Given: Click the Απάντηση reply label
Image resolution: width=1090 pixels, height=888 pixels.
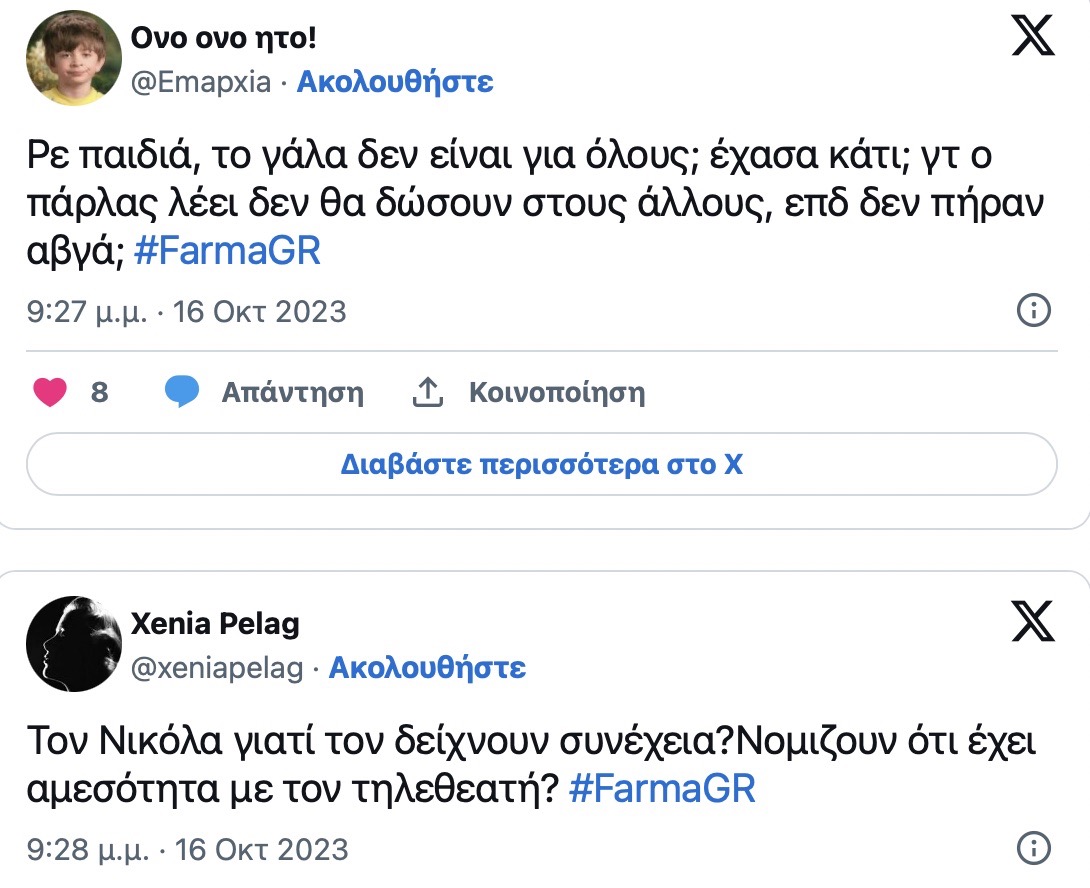Looking at the screenshot, I should [292, 392].
